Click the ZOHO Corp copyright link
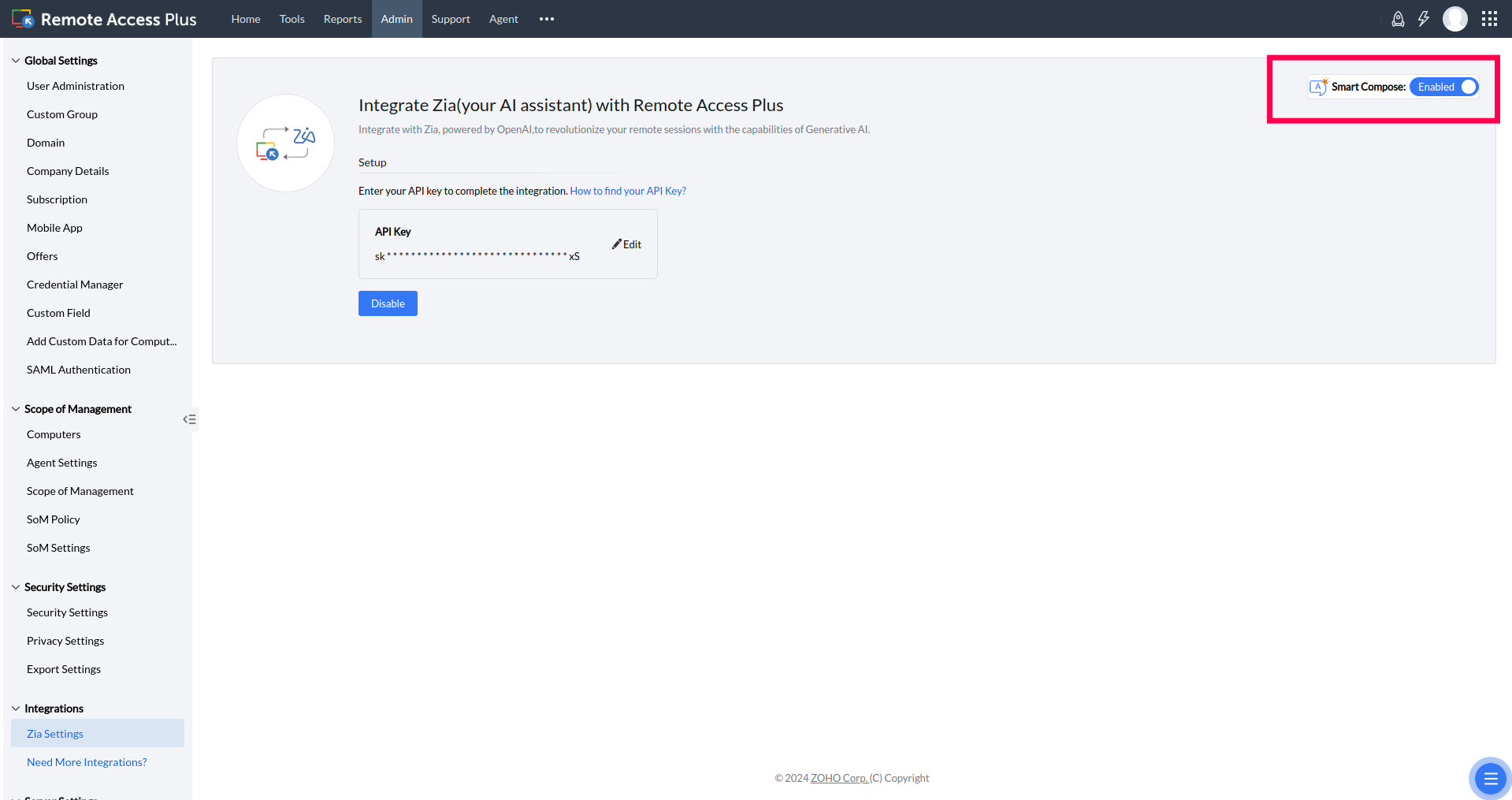Viewport: 1512px width, 800px height. click(839, 778)
